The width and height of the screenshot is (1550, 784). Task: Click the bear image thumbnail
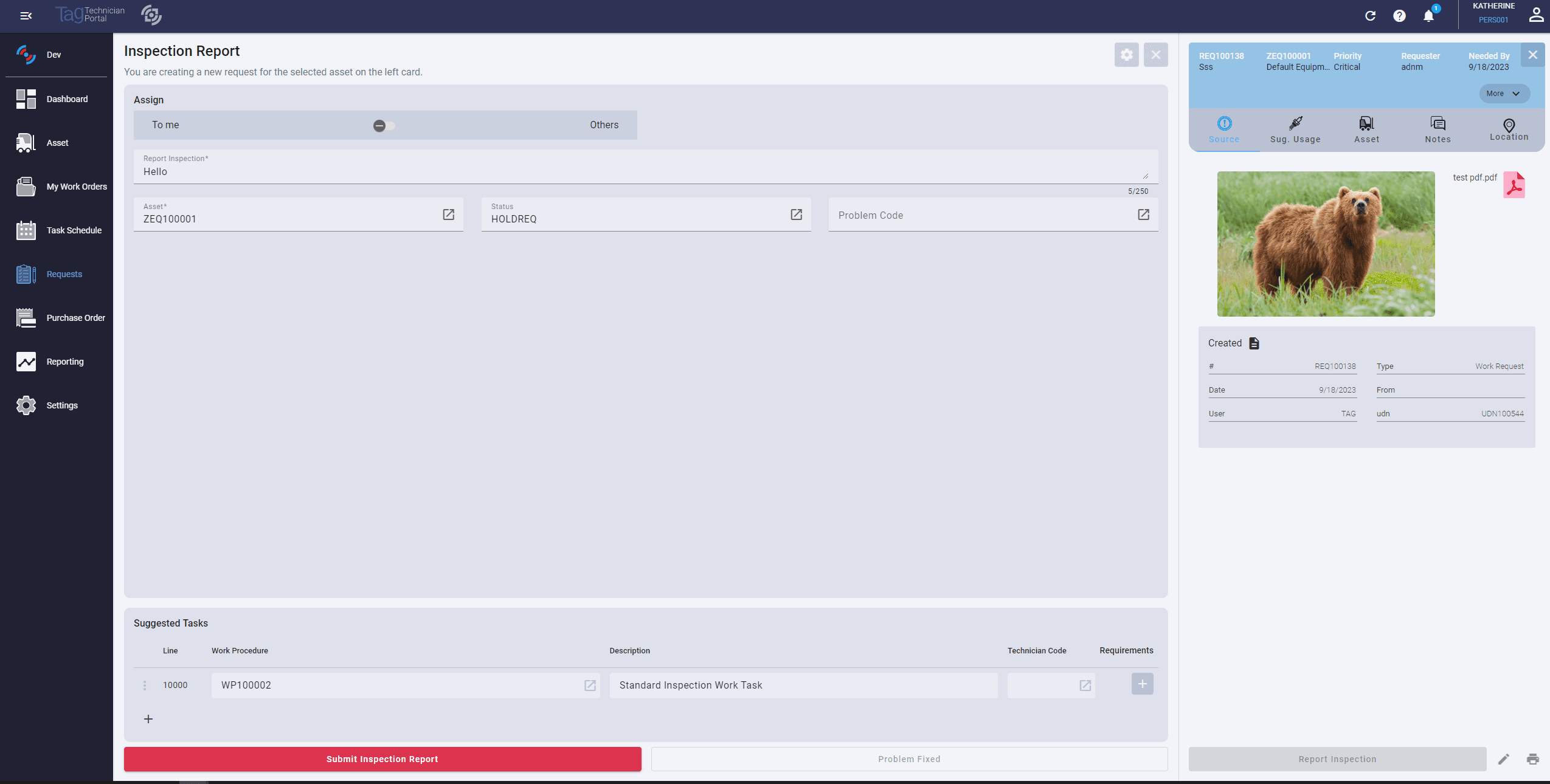[x=1326, y=243]
